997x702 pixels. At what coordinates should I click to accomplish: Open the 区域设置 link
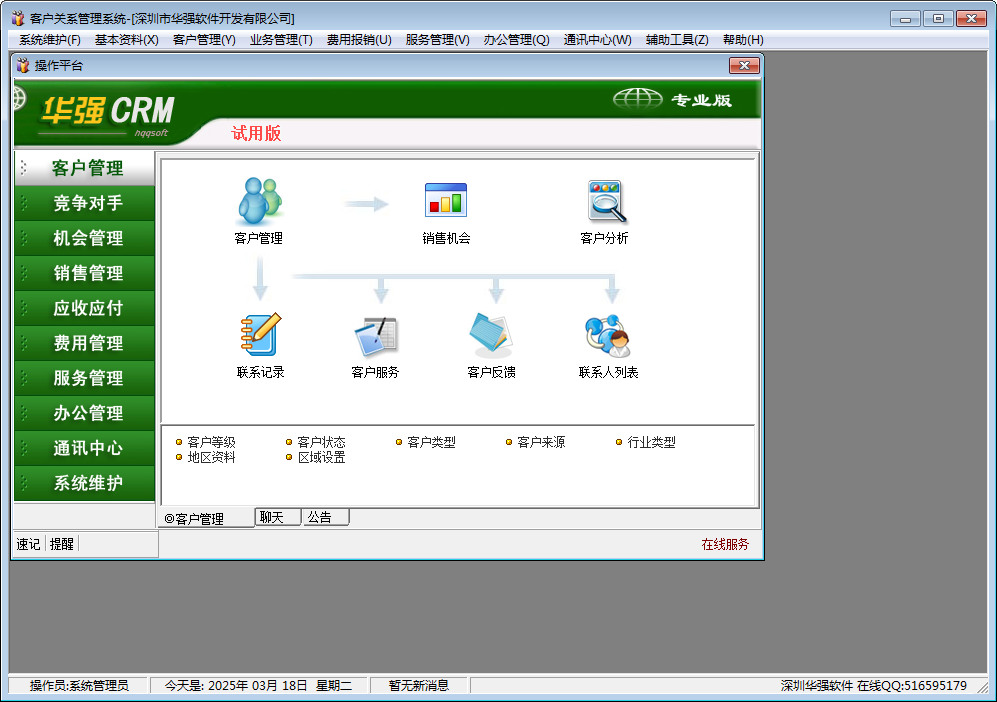click(x=321, y=457)
